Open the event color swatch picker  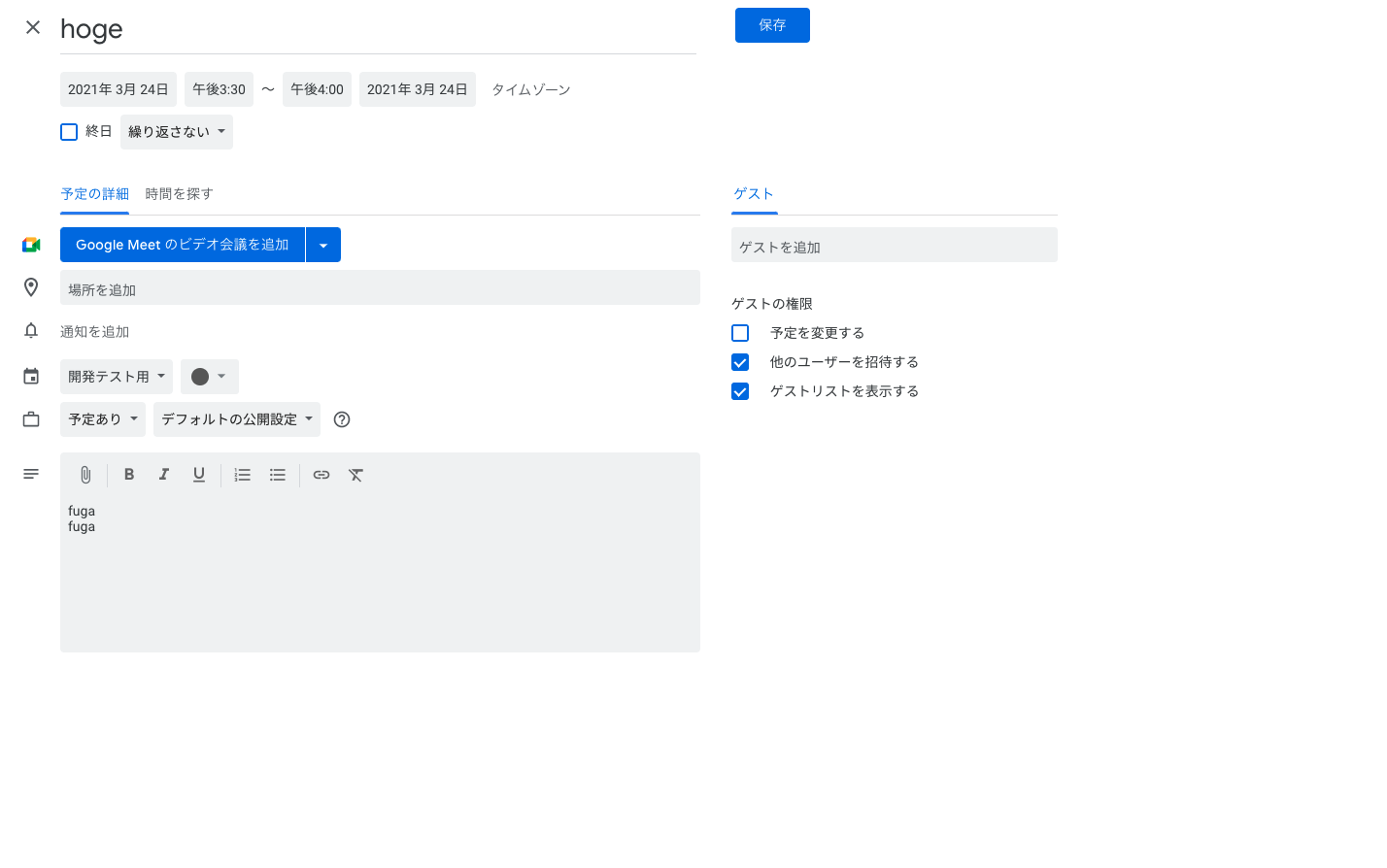[209, 377]
